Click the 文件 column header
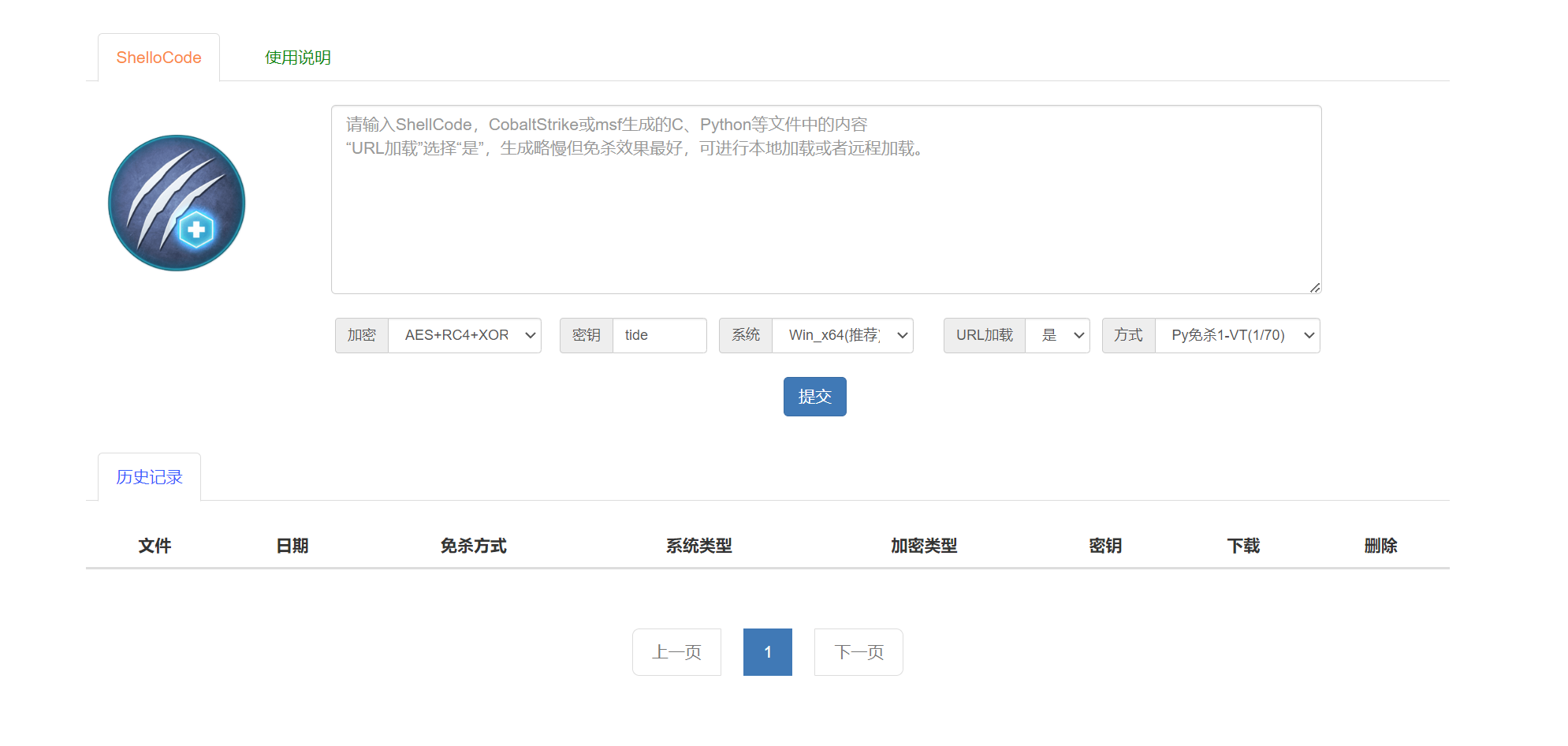The image size is (1568, 746). [x=155, y=546]
